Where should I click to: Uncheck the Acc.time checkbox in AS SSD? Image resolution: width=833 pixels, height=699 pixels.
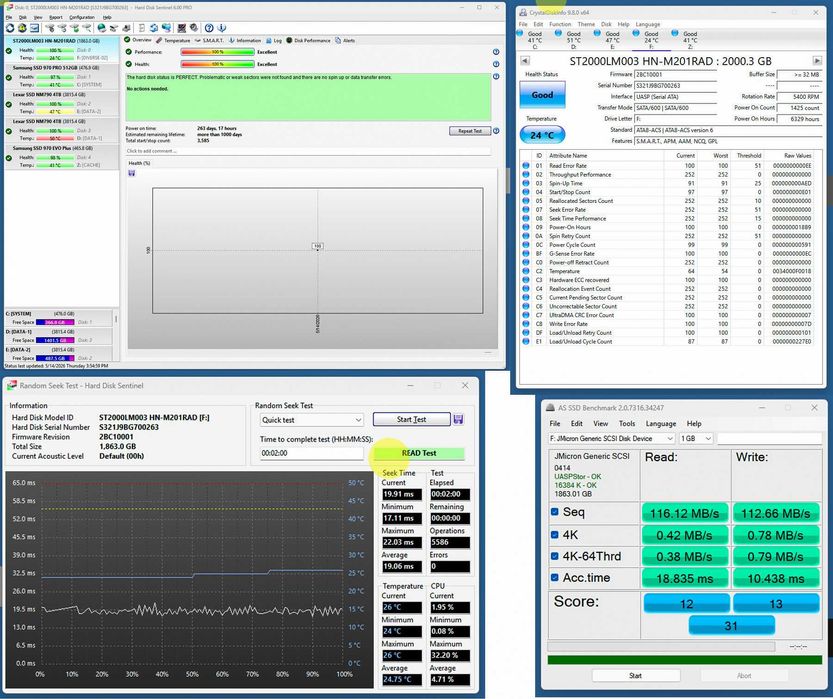(555, 577)
